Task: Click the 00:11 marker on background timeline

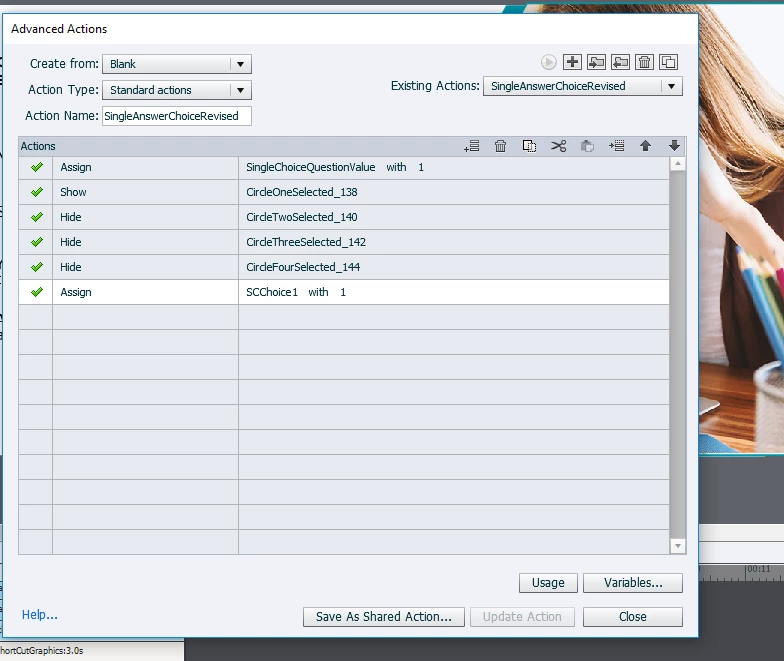Action: [x=759, y=569]
